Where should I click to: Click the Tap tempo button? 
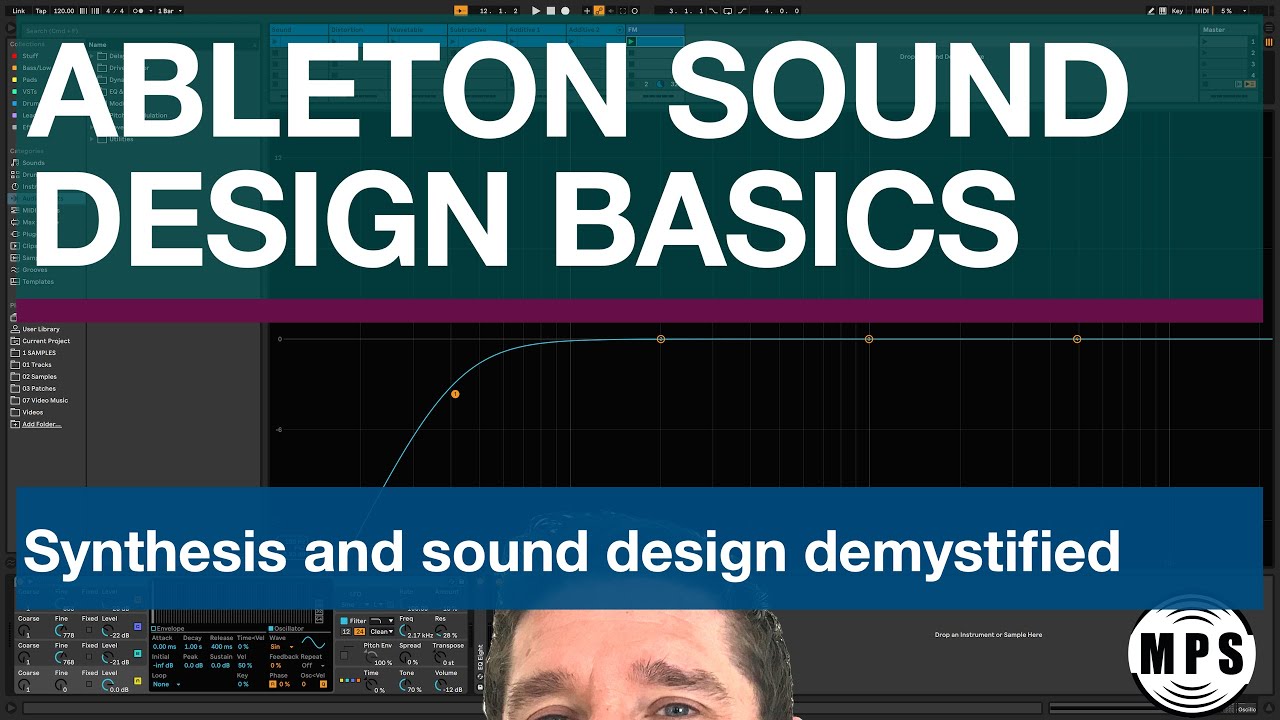(41, 11)
